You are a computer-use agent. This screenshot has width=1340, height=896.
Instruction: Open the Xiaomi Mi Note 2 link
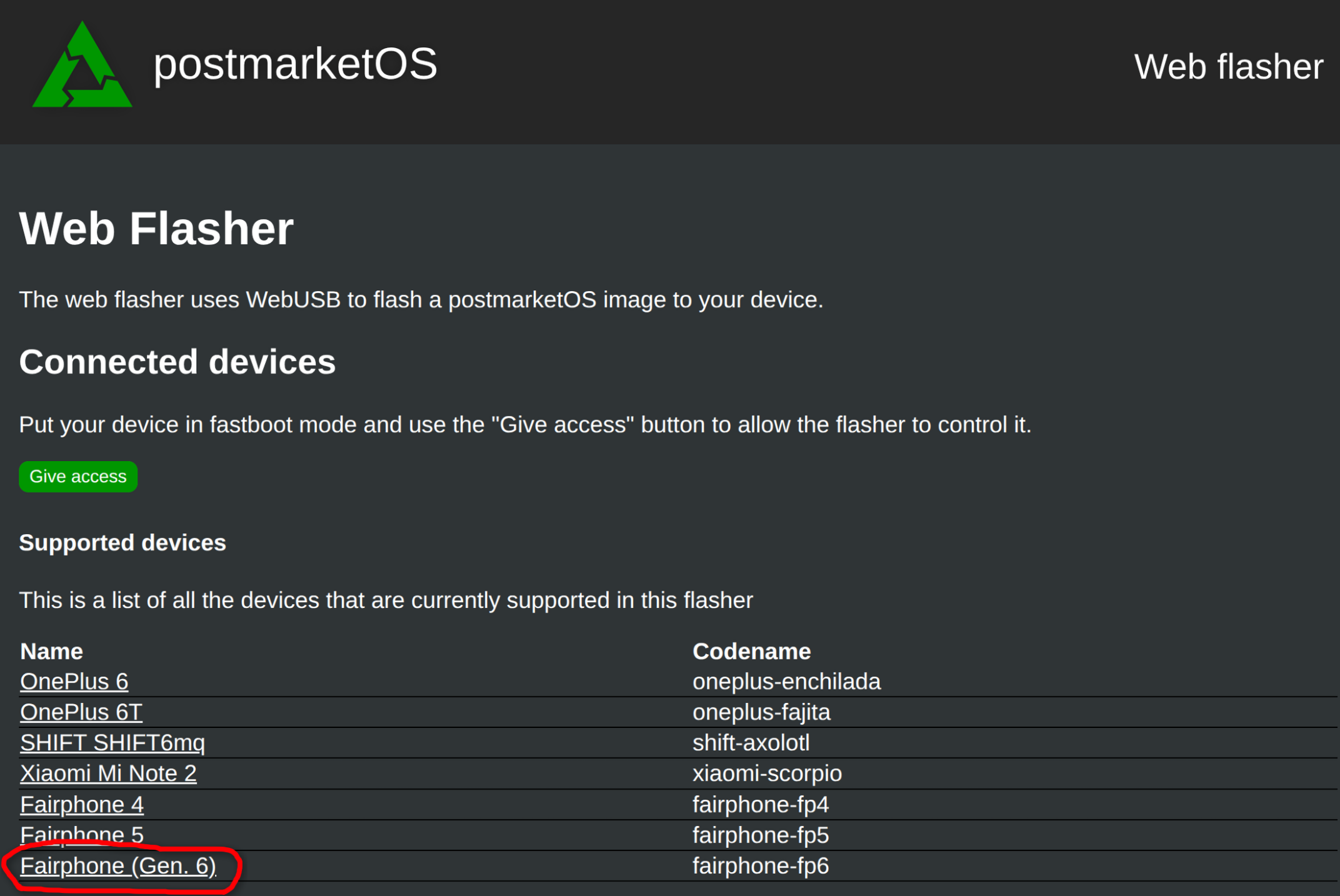tap(108, 773)
